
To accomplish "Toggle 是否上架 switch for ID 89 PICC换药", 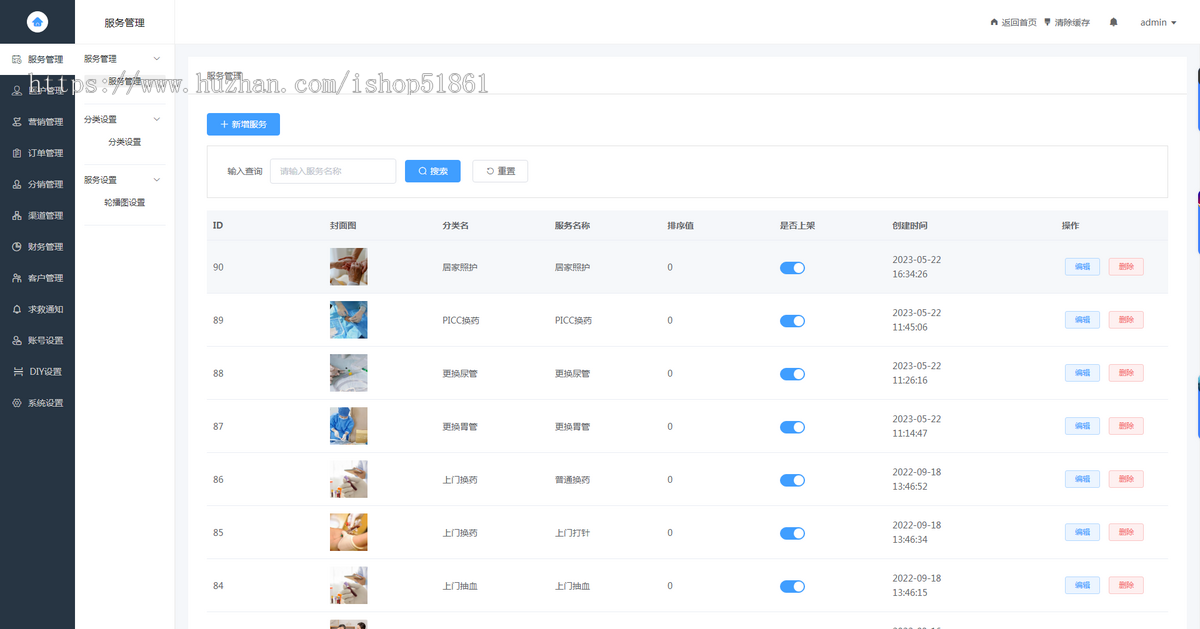I will pyautogui.click(x=792, y=321).
